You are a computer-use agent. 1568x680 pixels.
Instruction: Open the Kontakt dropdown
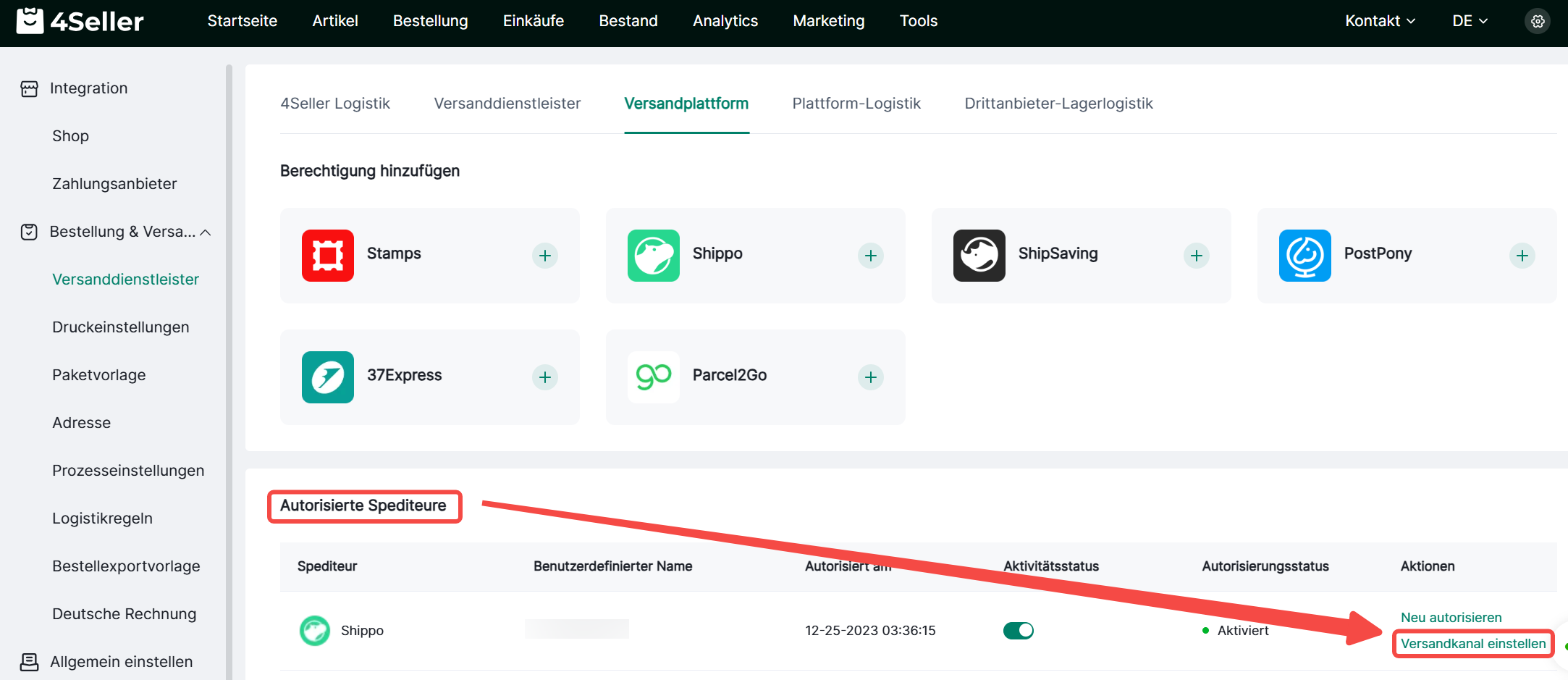click(x=1379, y=21)
